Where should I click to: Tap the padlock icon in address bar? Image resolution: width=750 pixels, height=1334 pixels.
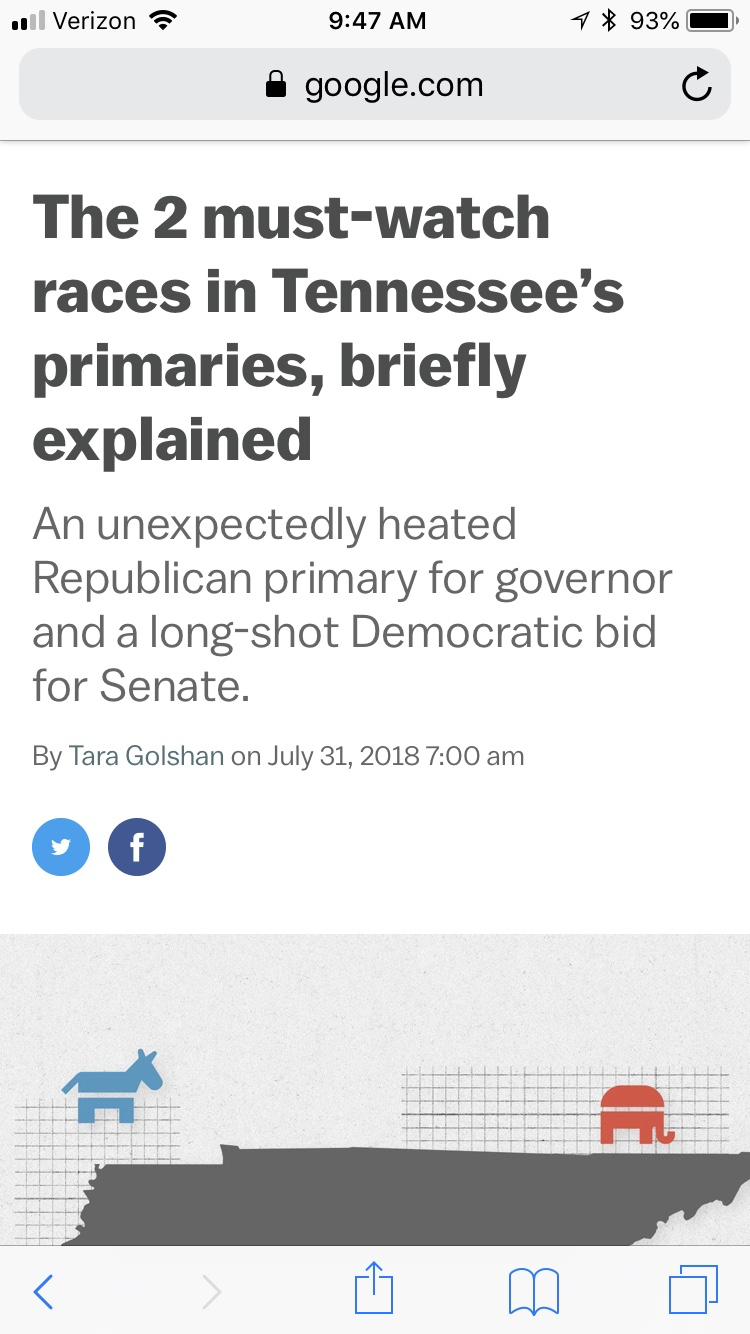point(275,86)
